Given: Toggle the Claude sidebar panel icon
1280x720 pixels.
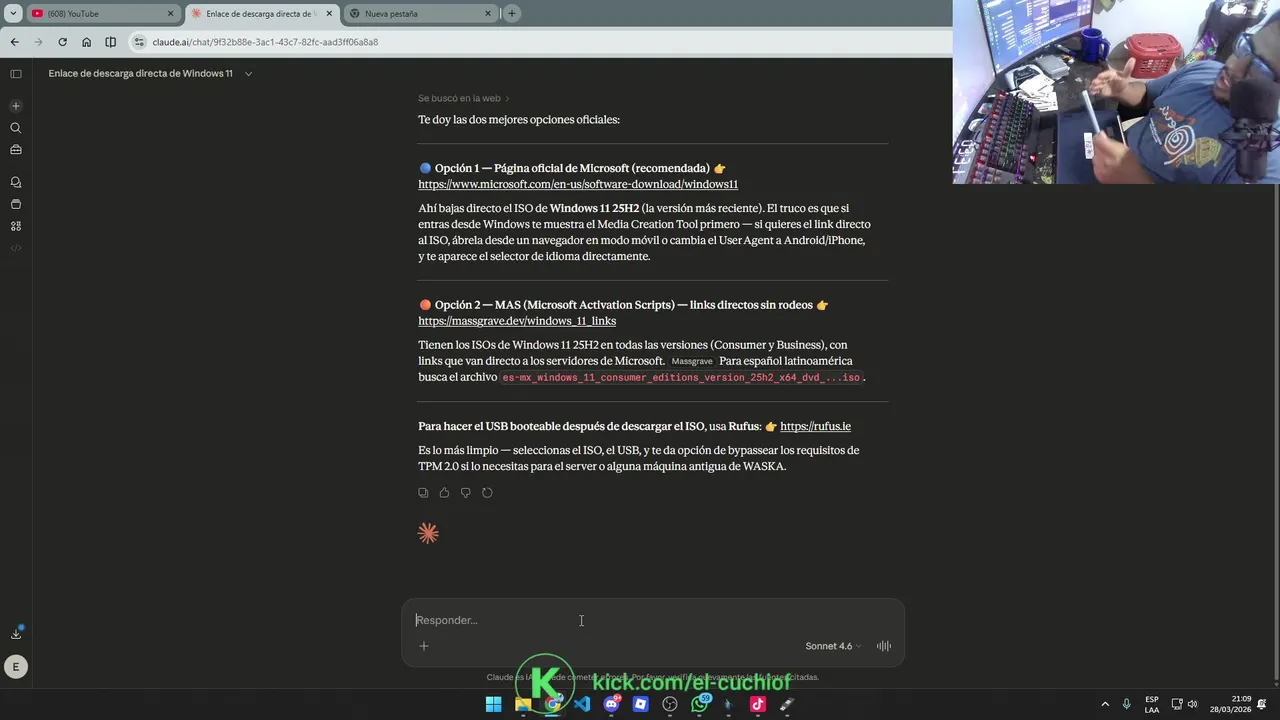Looking at the screenshot, I should tap(16, 73).
